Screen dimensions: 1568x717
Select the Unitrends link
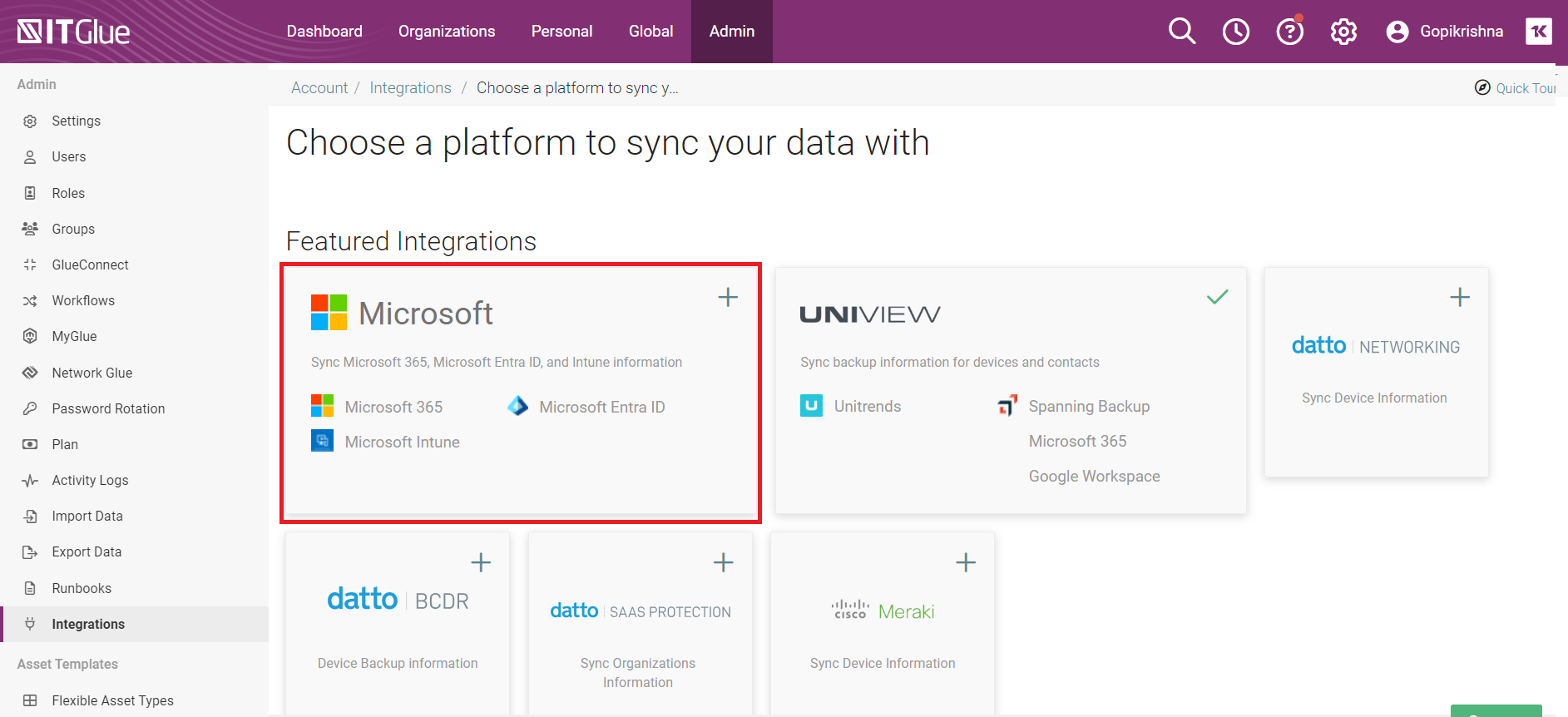(x=868, y=406)
